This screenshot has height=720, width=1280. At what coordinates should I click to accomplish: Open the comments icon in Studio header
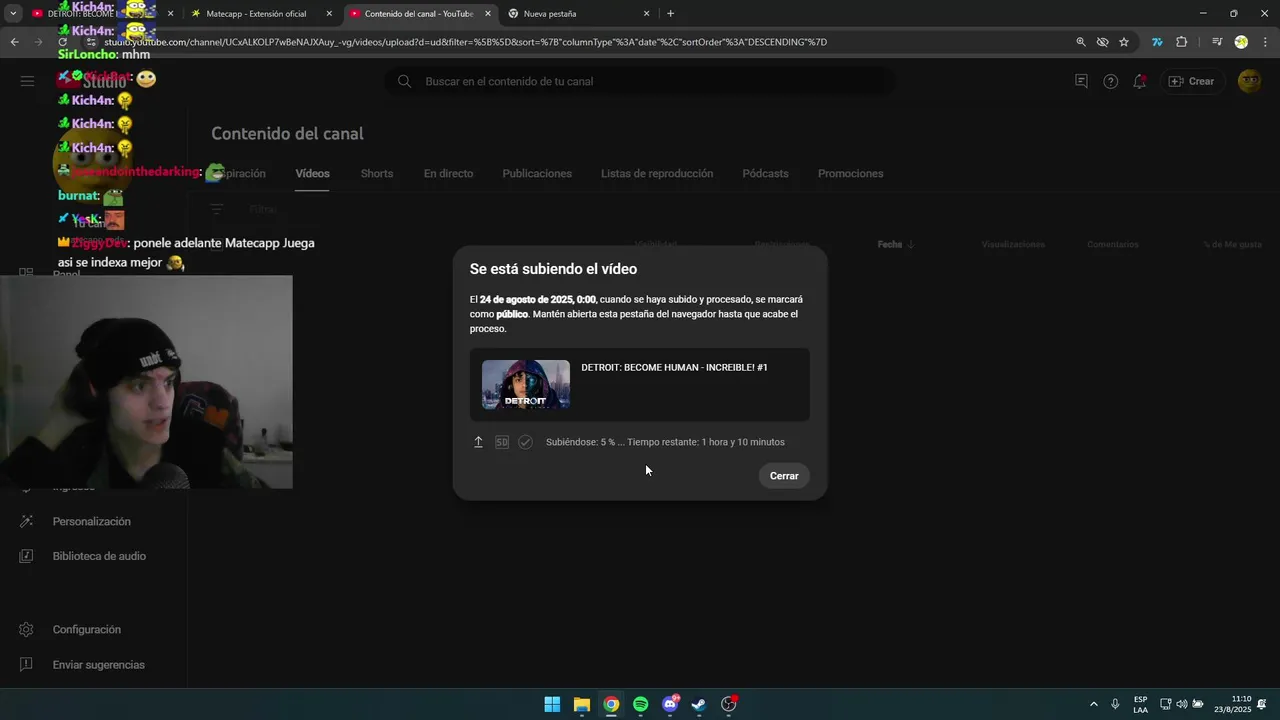pyautogui.click(x=1081, y=81)
